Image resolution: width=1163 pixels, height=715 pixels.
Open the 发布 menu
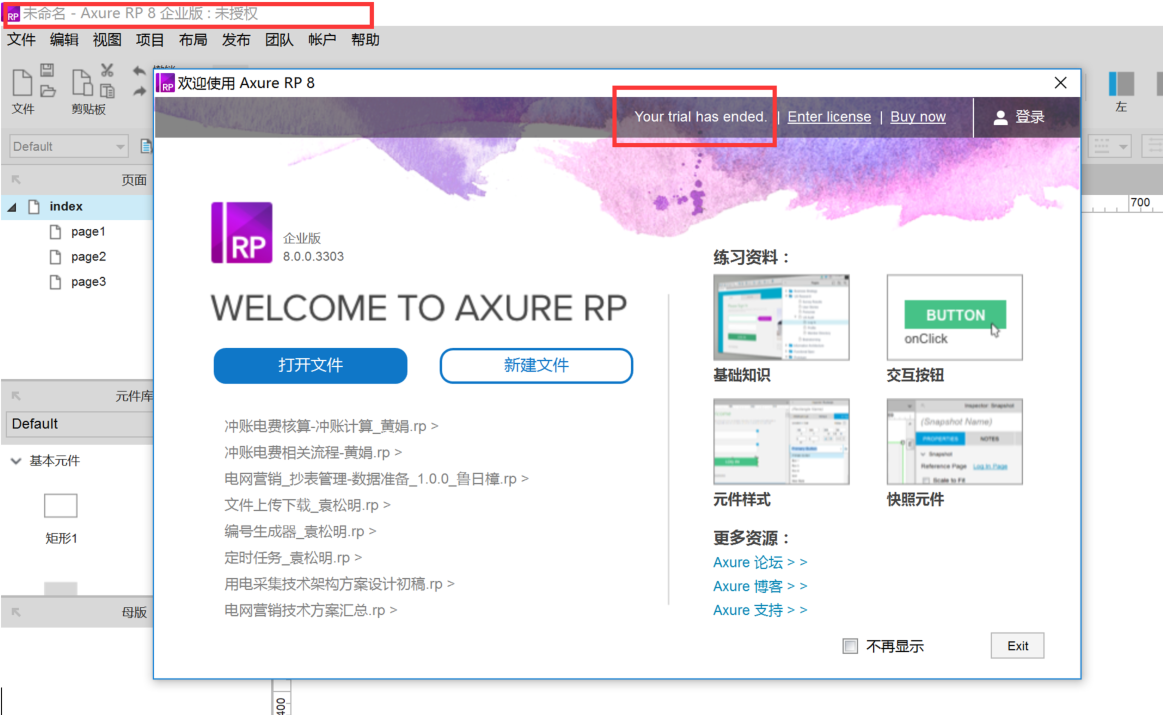(x=236, y=39)
